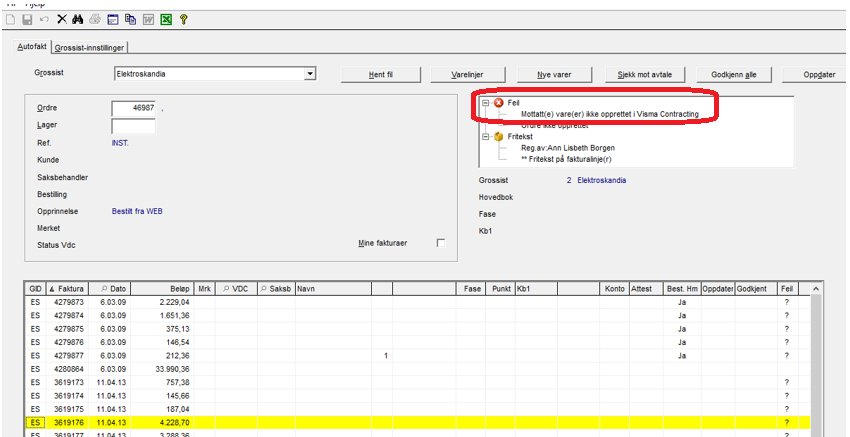This screenshot has height=437, width=850.
Task: Click the yellow package icon beside Fritekst
Action: click(x=499, y=137)
